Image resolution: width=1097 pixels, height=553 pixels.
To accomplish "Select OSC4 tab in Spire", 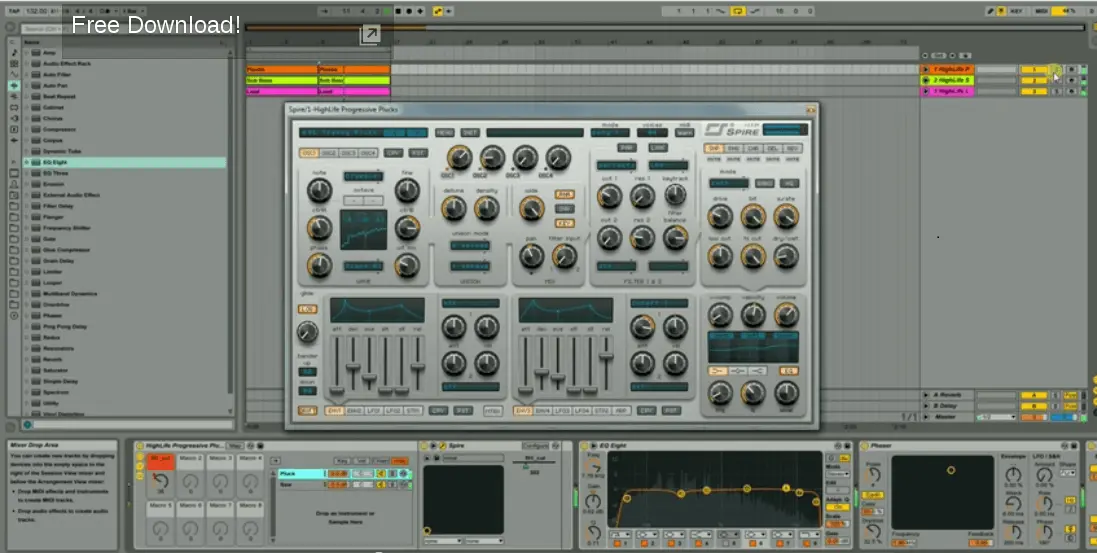I will (x=368, y=153).
